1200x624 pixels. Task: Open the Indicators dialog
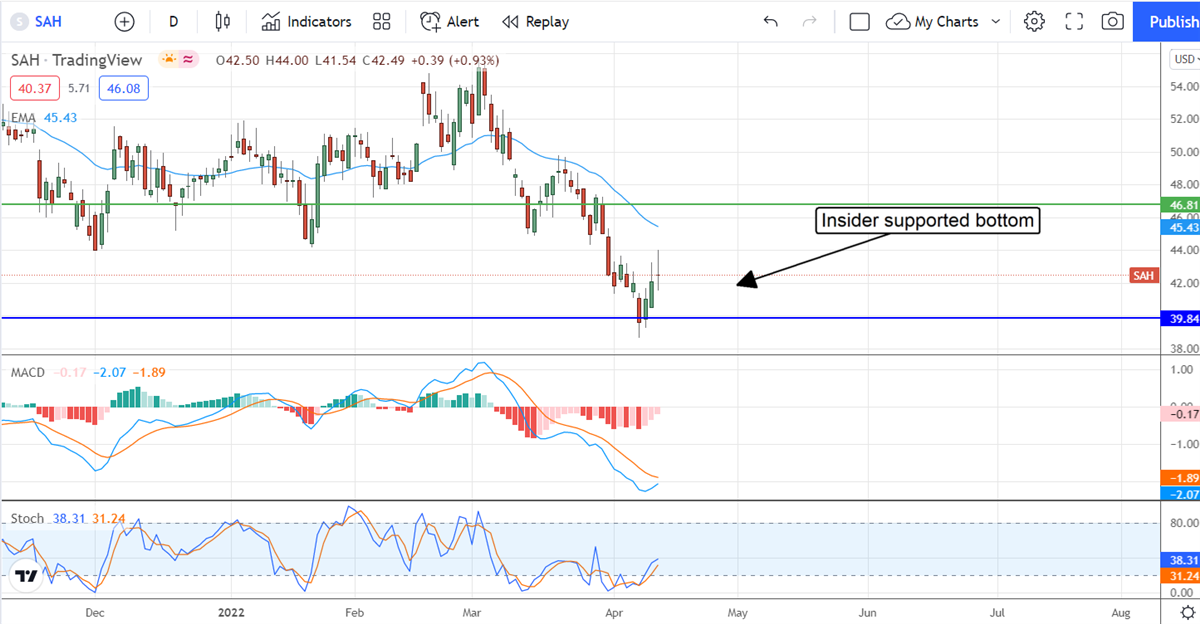point(307,21)
